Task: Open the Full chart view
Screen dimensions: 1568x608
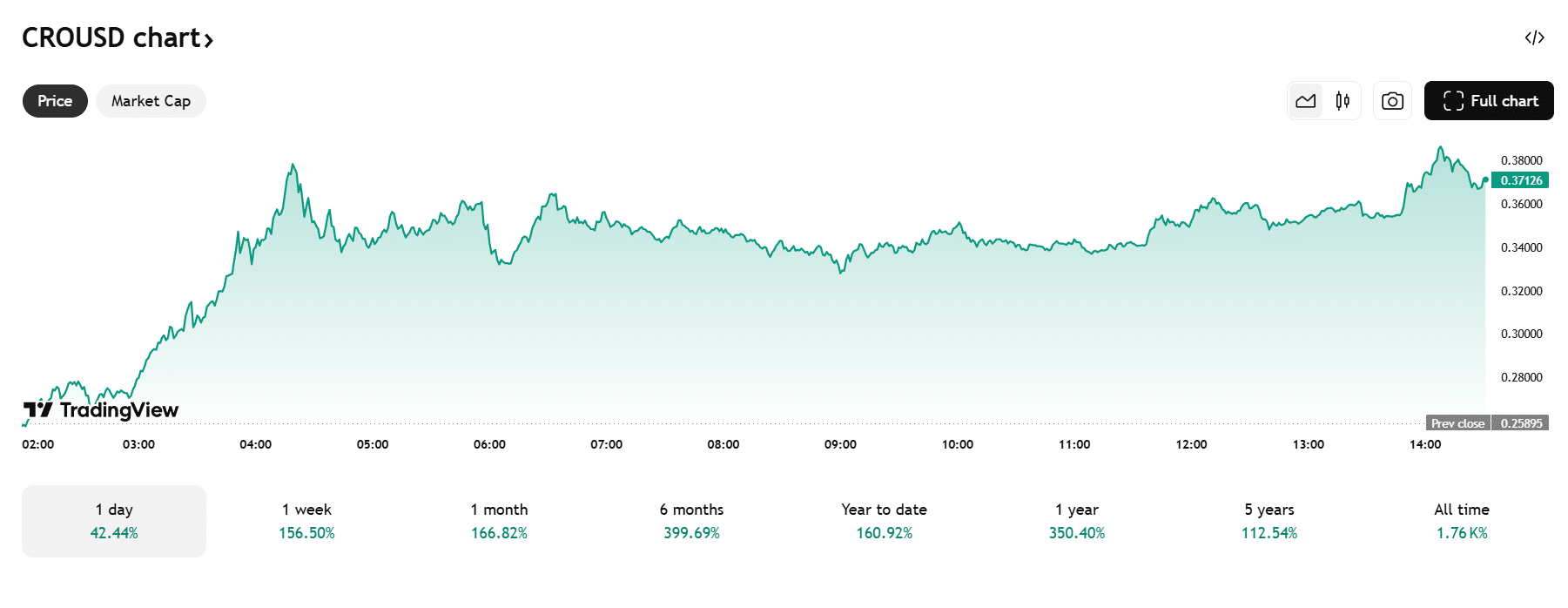Action: tap(1489, 101)
